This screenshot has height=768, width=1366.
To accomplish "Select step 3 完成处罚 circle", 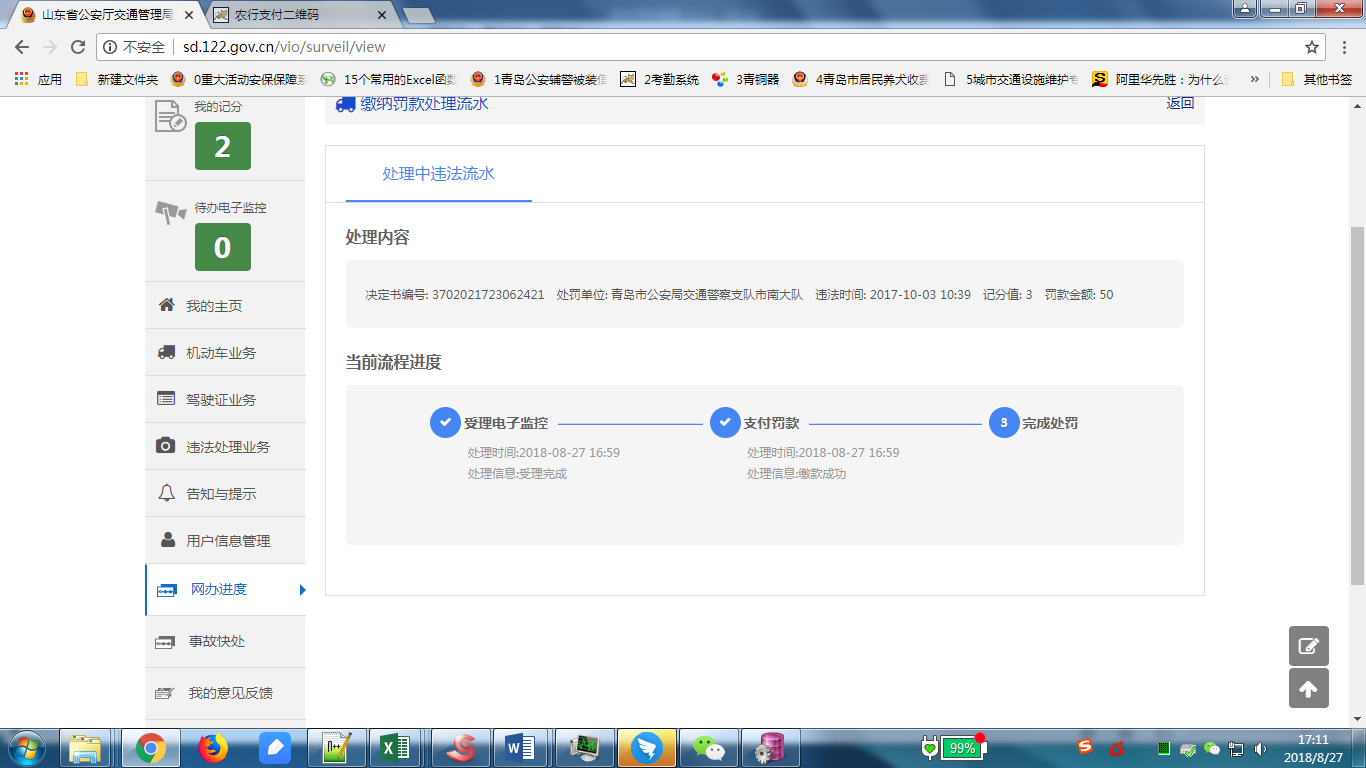I will pos(1005,422).
